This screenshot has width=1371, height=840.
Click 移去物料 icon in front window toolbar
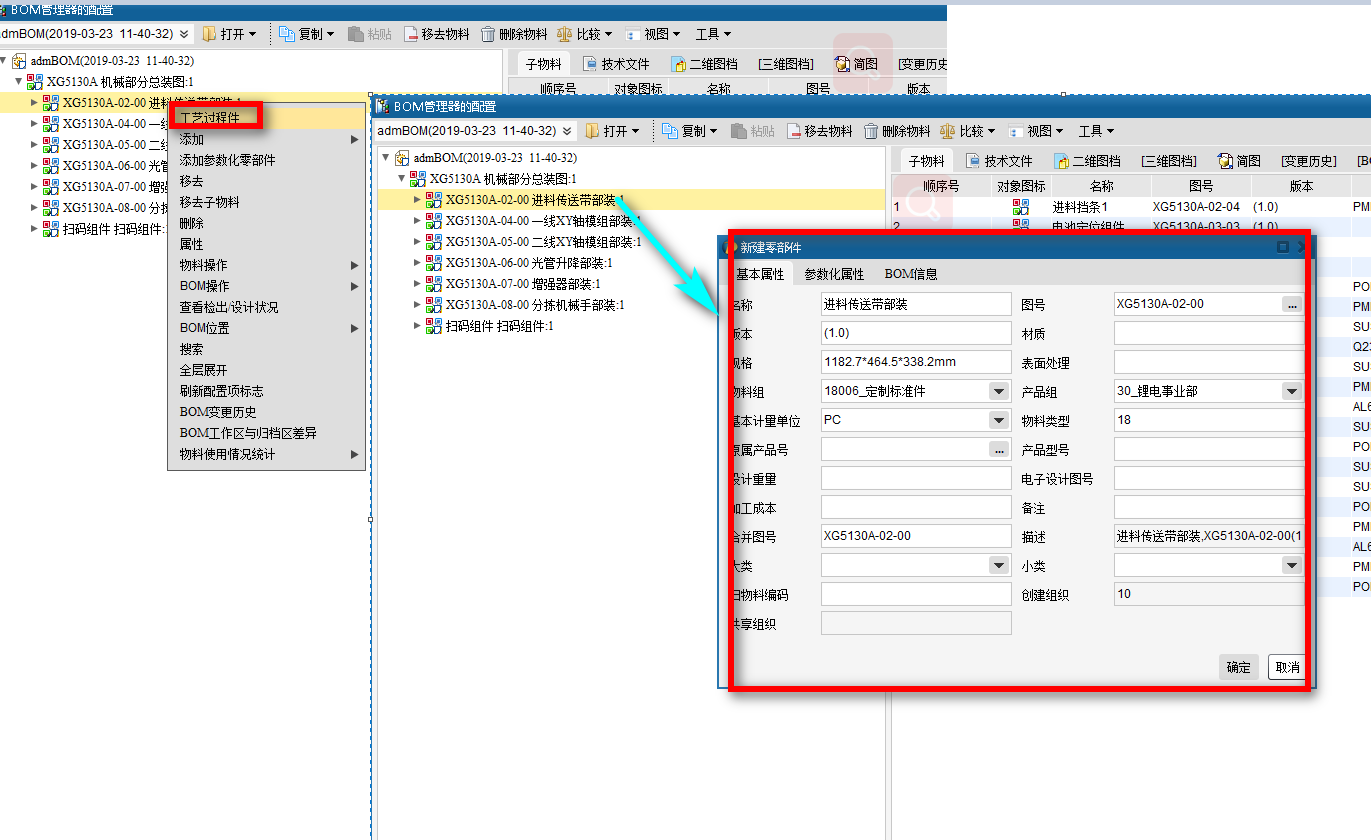(x=793, y=131)
